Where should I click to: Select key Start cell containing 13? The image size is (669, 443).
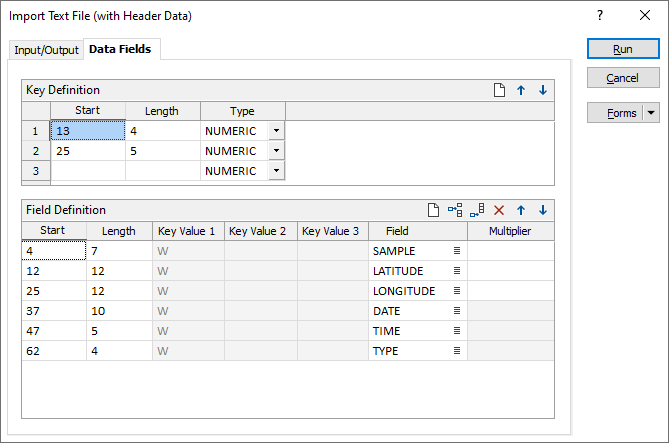88,131
